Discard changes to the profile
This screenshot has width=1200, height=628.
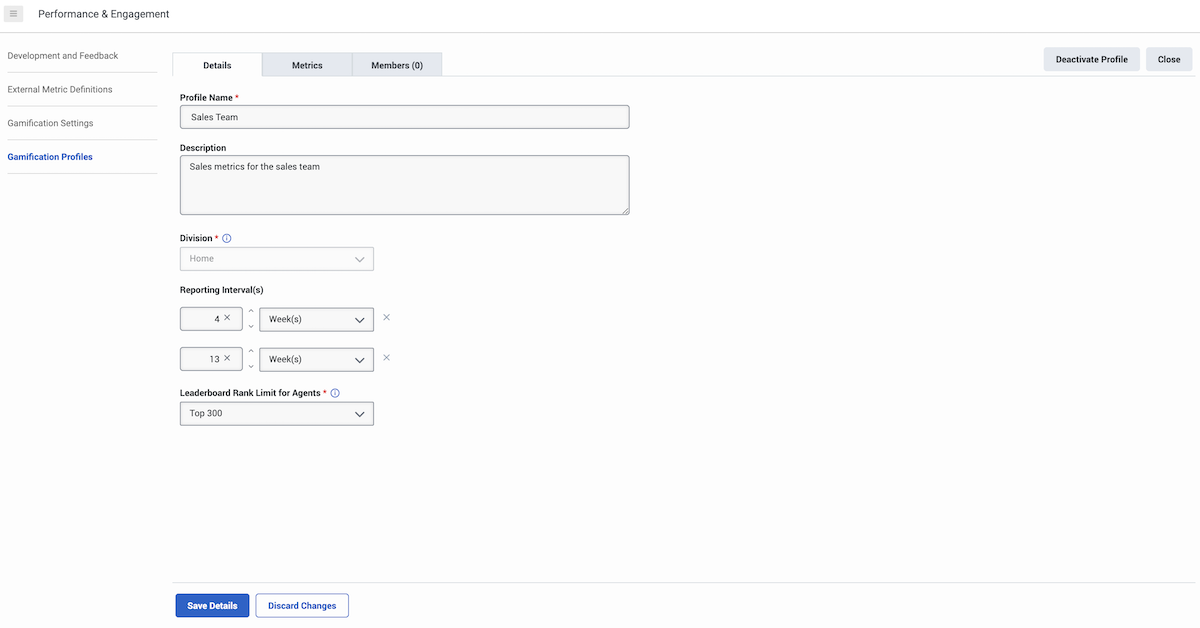tap(301, 605)
